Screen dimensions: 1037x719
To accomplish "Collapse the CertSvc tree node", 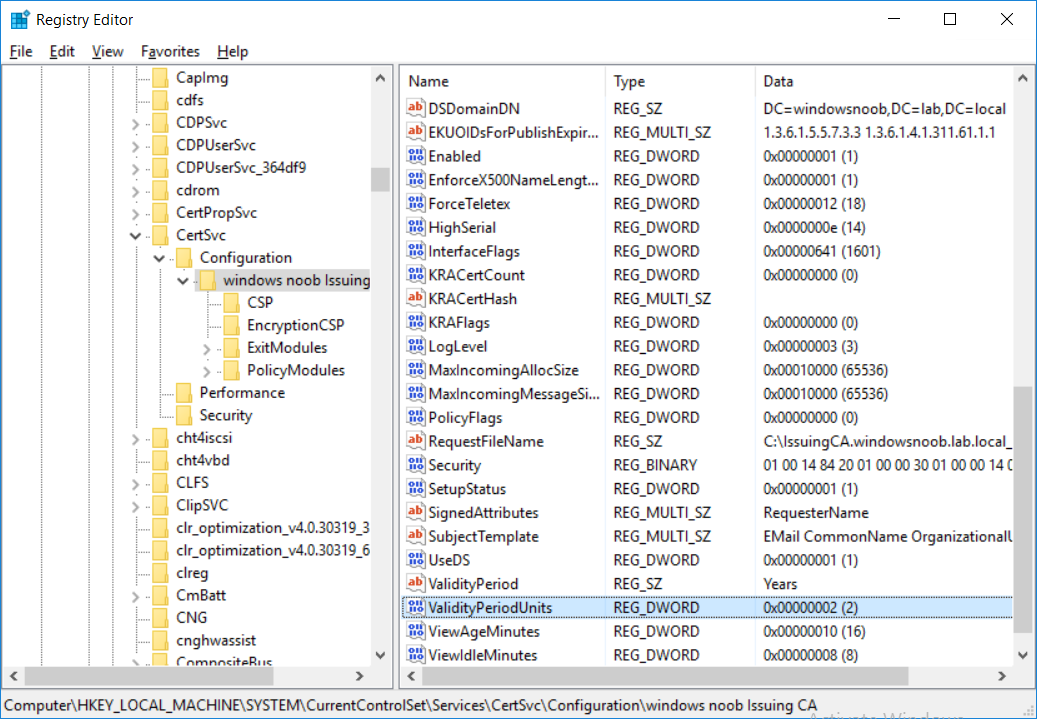I will click(136, 235).
